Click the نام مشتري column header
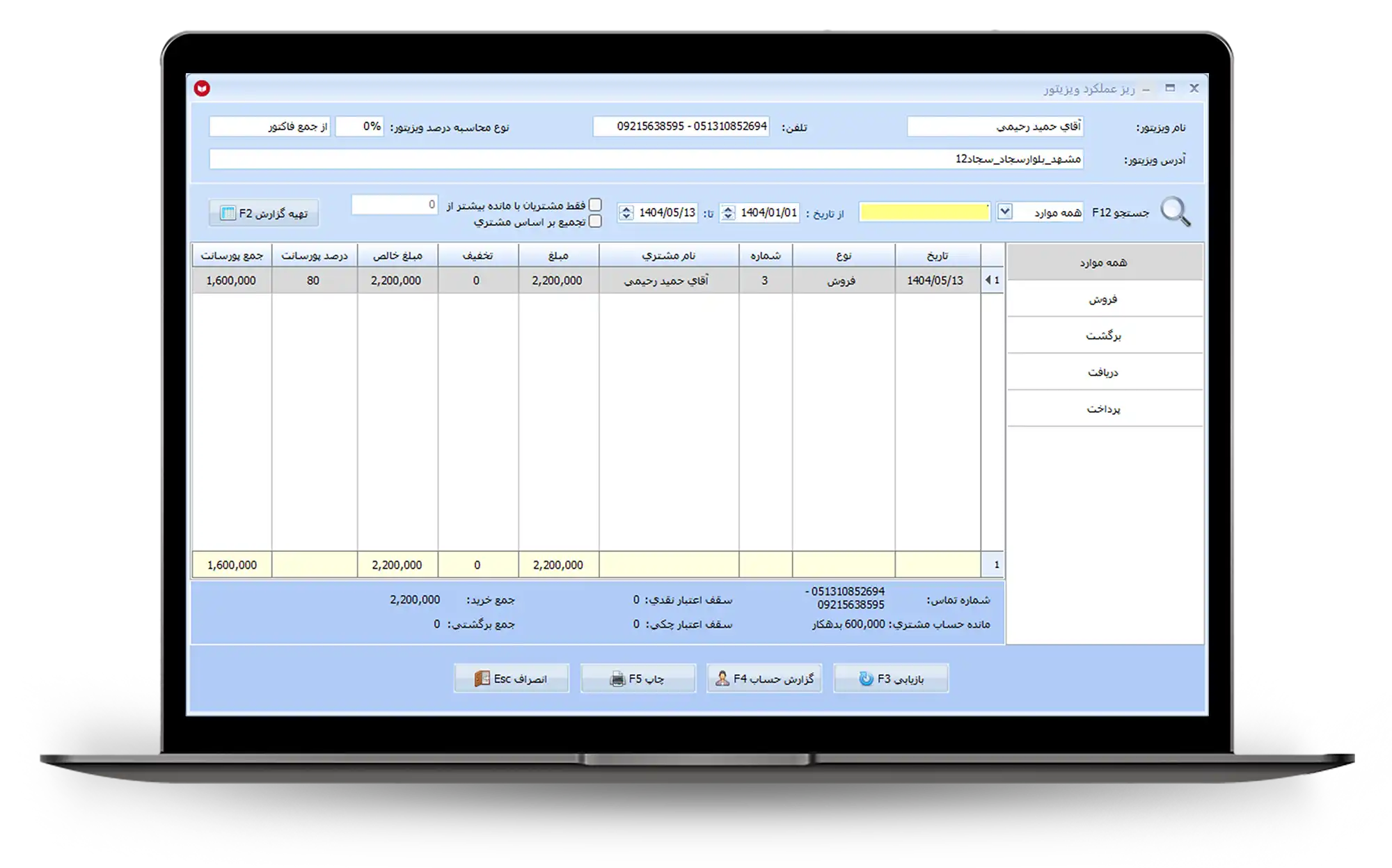 (669, 255)
